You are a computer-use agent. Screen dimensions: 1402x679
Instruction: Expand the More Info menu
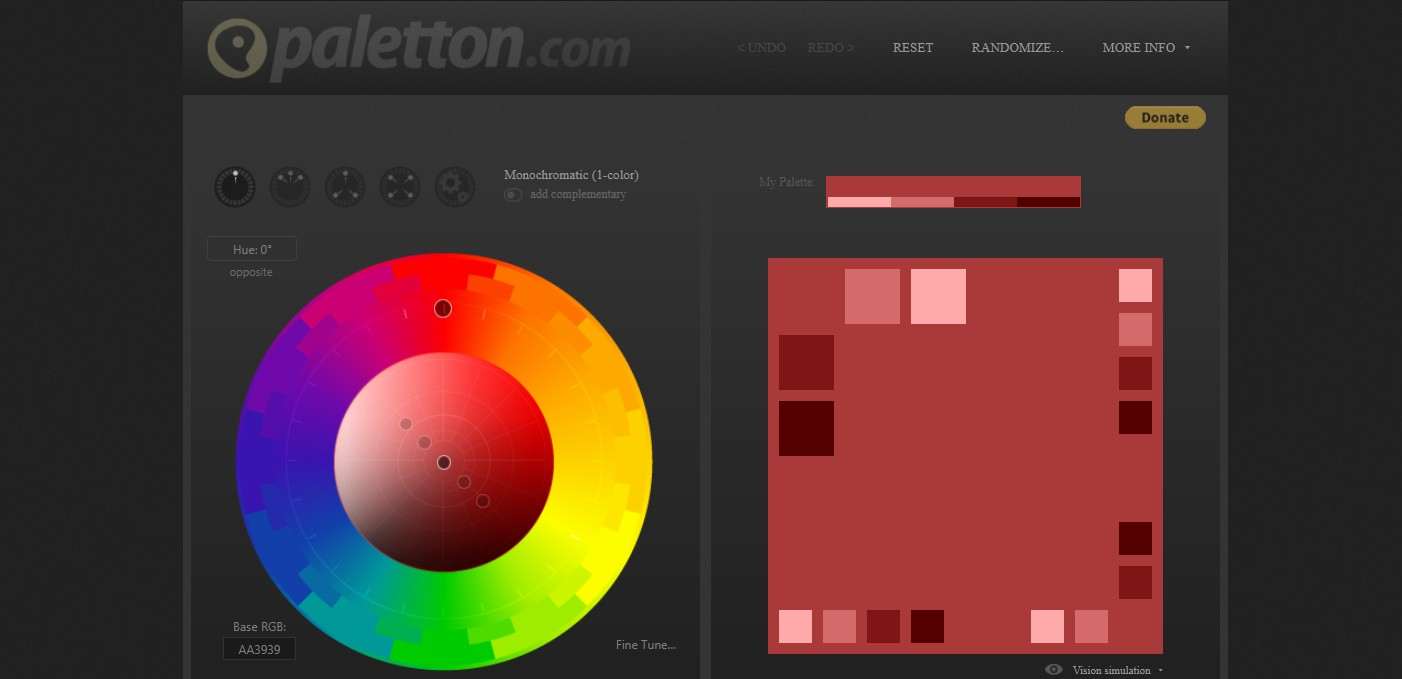(1145, 48)
